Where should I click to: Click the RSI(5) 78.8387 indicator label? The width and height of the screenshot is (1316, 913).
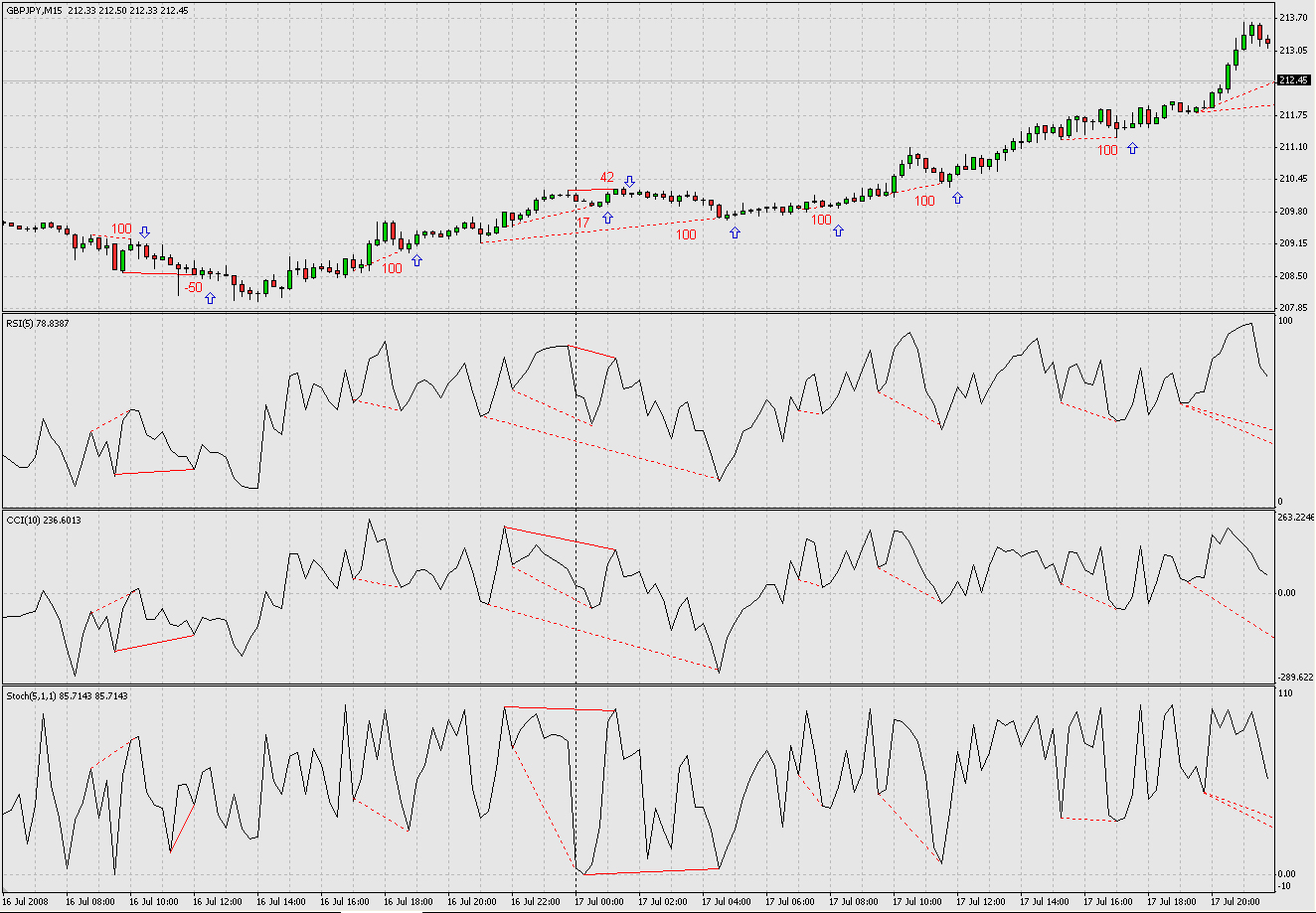pos(39,325)
